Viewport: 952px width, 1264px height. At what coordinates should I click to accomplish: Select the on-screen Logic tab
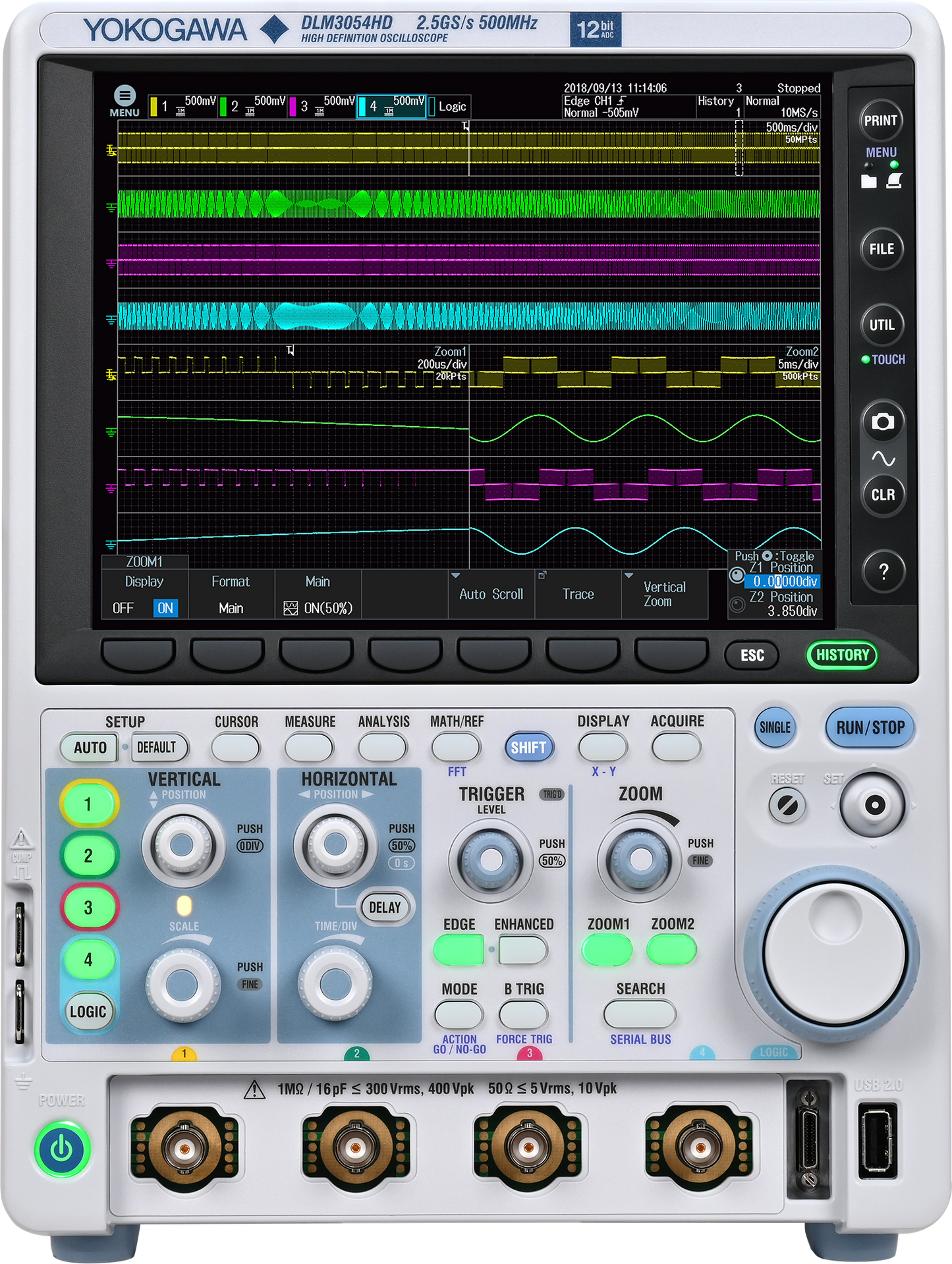(449, 106)
